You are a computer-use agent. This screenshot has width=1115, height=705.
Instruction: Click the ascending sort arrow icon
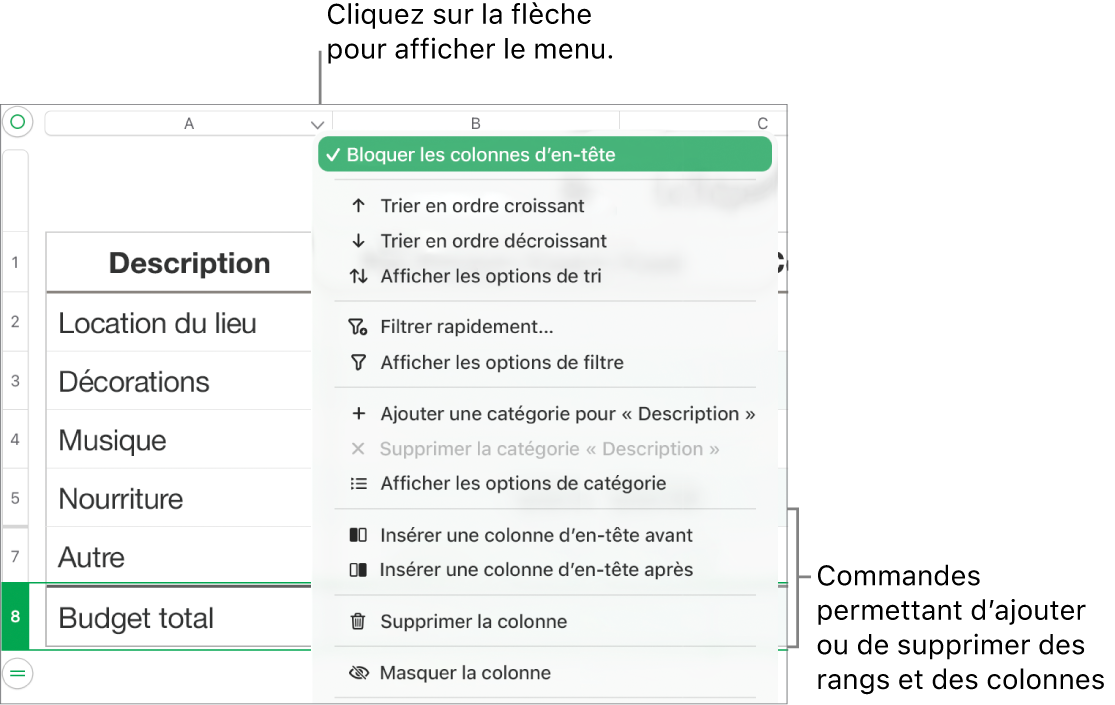point(358,205)
